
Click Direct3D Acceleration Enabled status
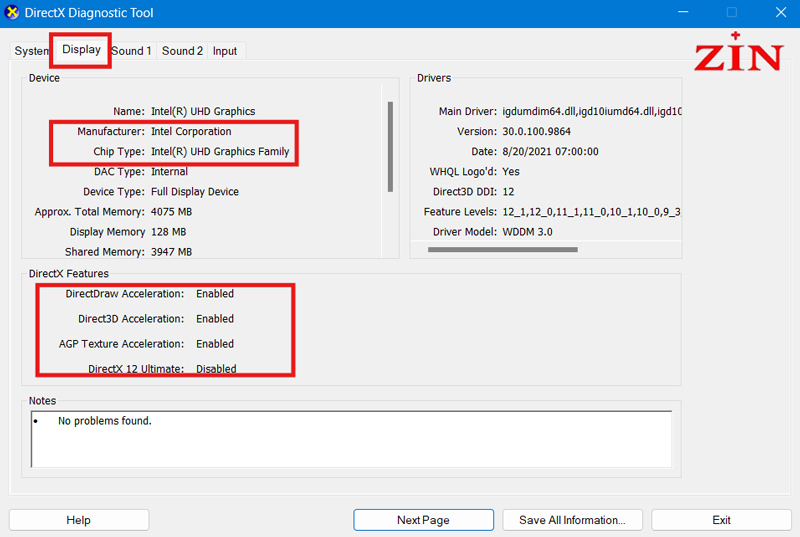pos(215,319)
